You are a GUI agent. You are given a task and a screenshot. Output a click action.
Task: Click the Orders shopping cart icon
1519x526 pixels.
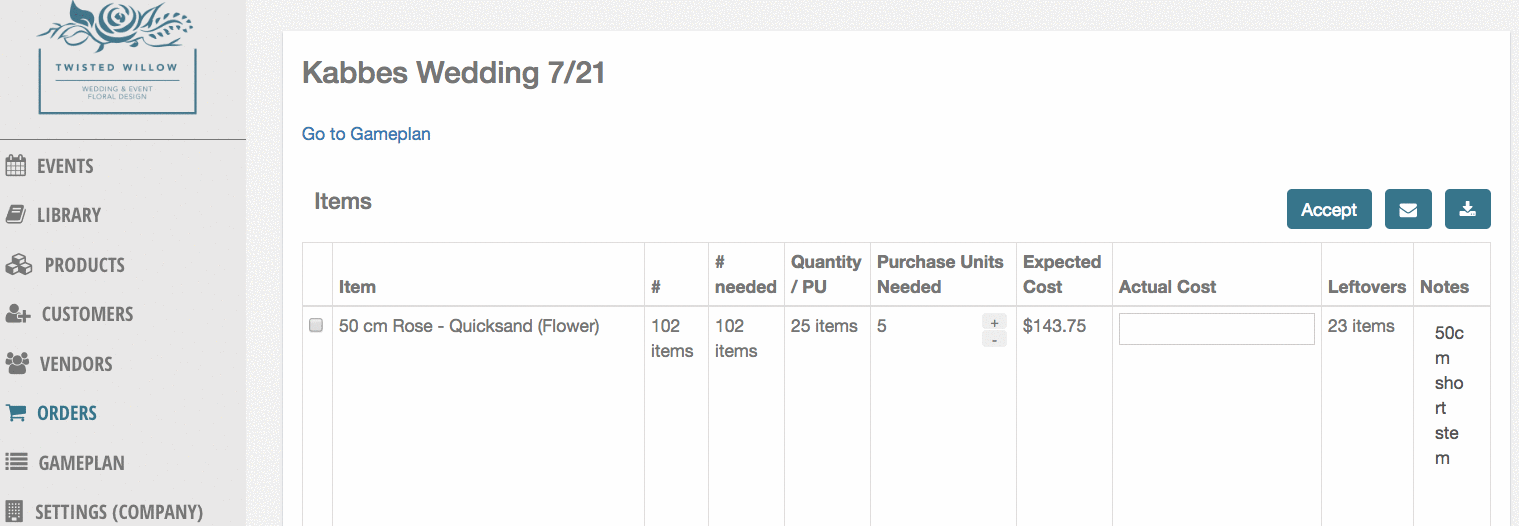point(16,412)
